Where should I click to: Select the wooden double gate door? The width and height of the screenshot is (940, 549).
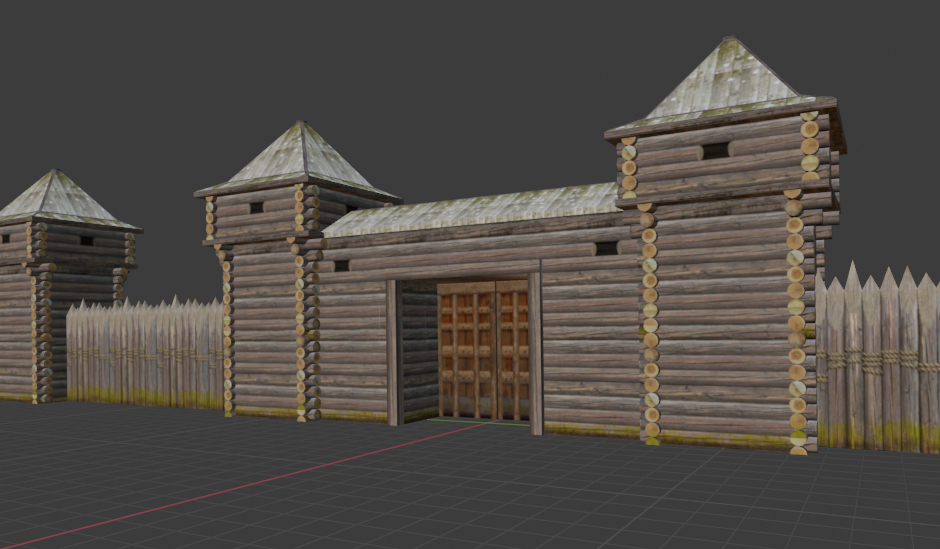tap(483, 352)
